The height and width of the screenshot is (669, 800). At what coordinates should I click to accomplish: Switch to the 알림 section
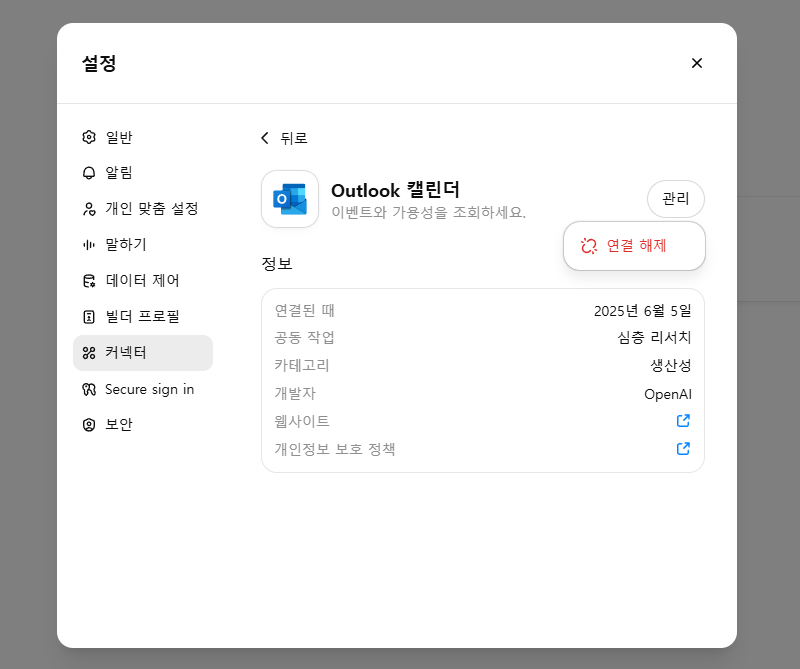143,173
